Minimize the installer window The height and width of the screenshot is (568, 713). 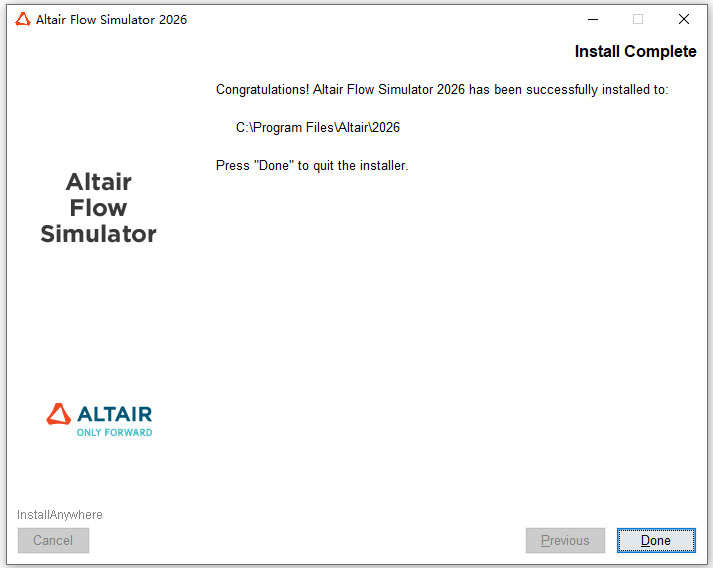click(593, 20)
